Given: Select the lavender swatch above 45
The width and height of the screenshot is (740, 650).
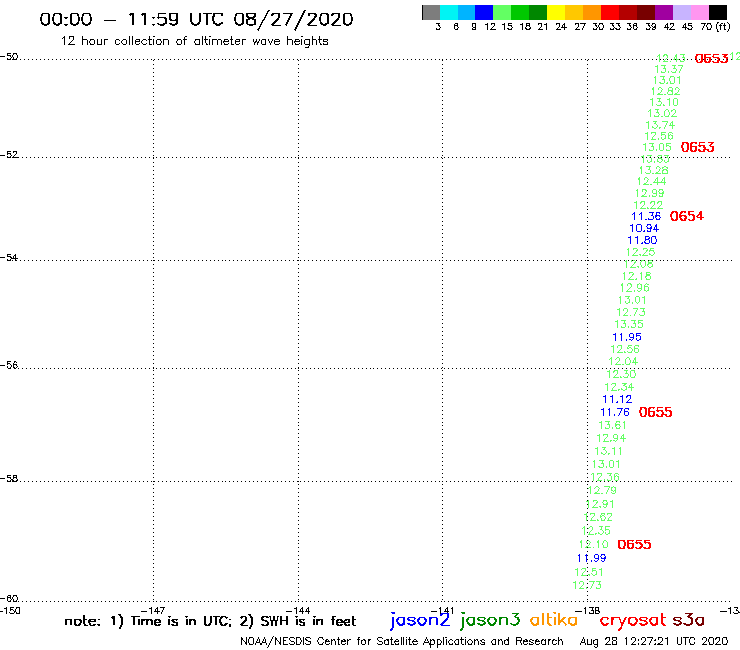Looking at the screenshot, I should (x=681, y=12).
